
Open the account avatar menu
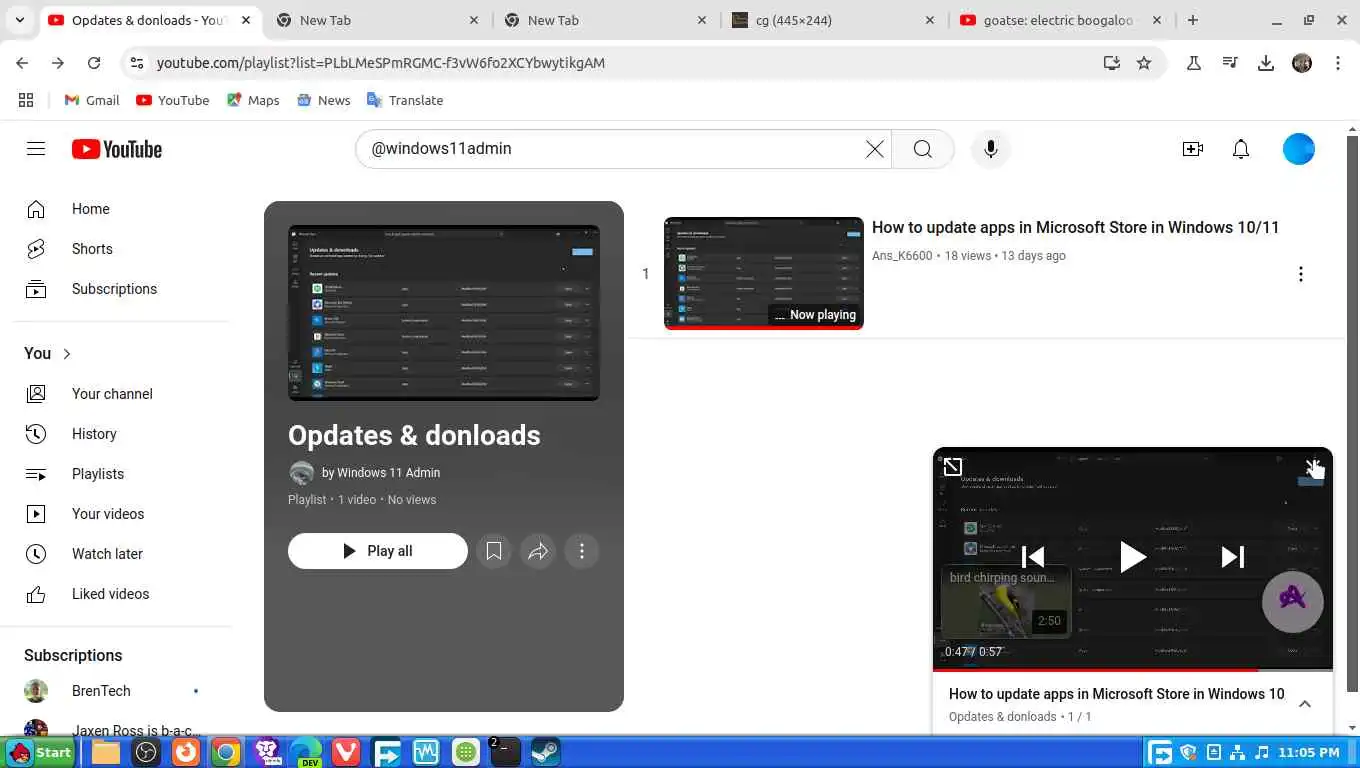(1299, 149)
